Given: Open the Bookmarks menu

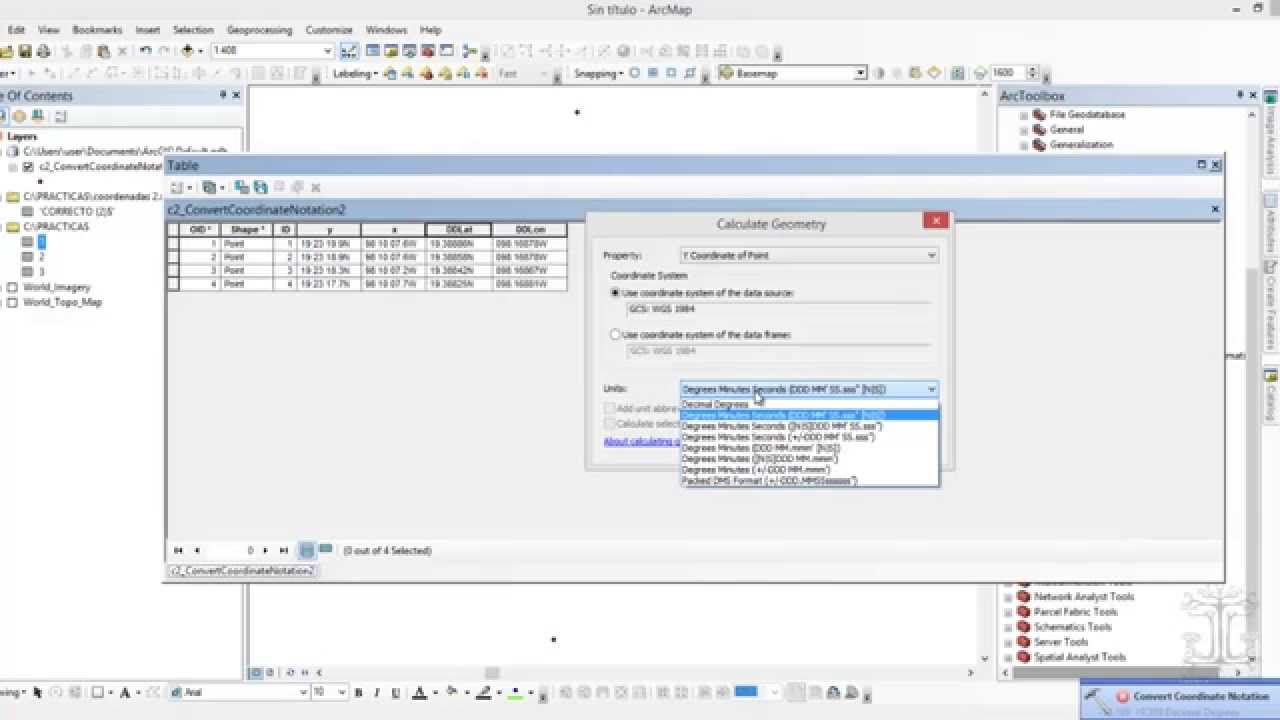Looking at the screenshot, I should [96, 30].
